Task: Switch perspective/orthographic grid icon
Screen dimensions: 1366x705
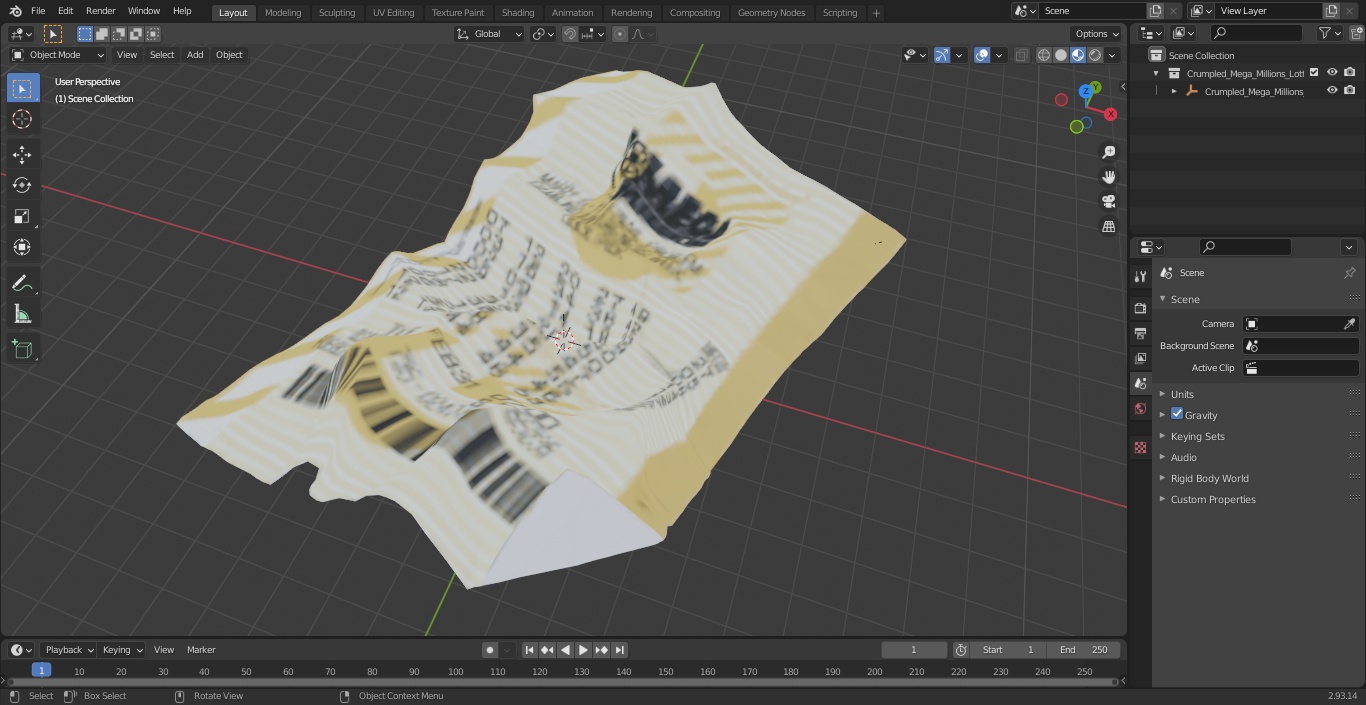Action: pyautogui.click(x=1108, y=227)
